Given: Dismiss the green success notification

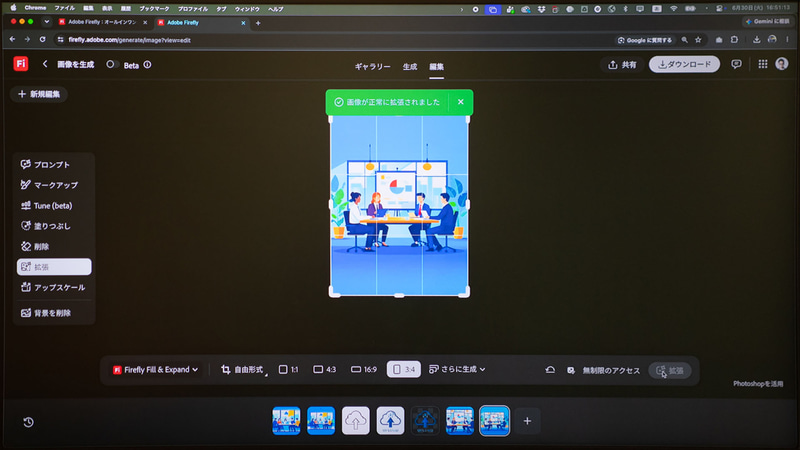Looking at the screenshot, I should coord(461,102).
